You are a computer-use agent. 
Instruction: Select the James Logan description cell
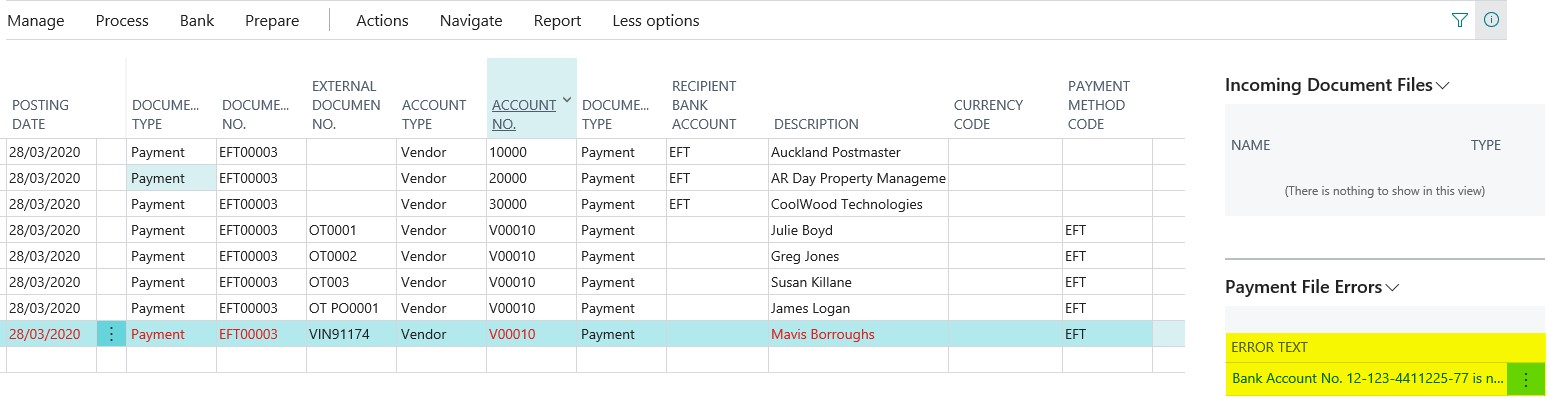click(x=857, y=308)
